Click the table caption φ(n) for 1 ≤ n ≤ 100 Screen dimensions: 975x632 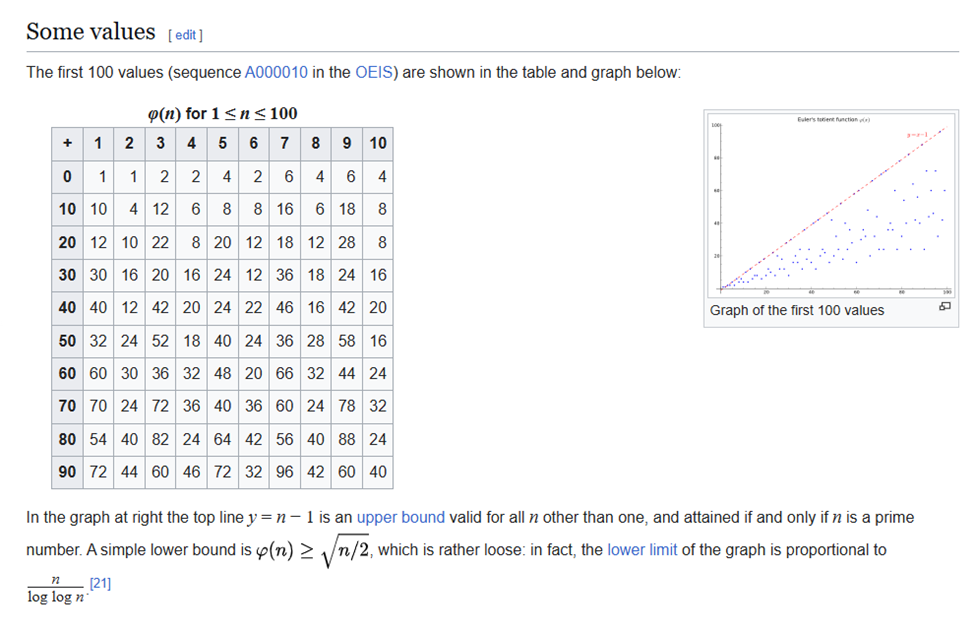[x=222, y=113]
